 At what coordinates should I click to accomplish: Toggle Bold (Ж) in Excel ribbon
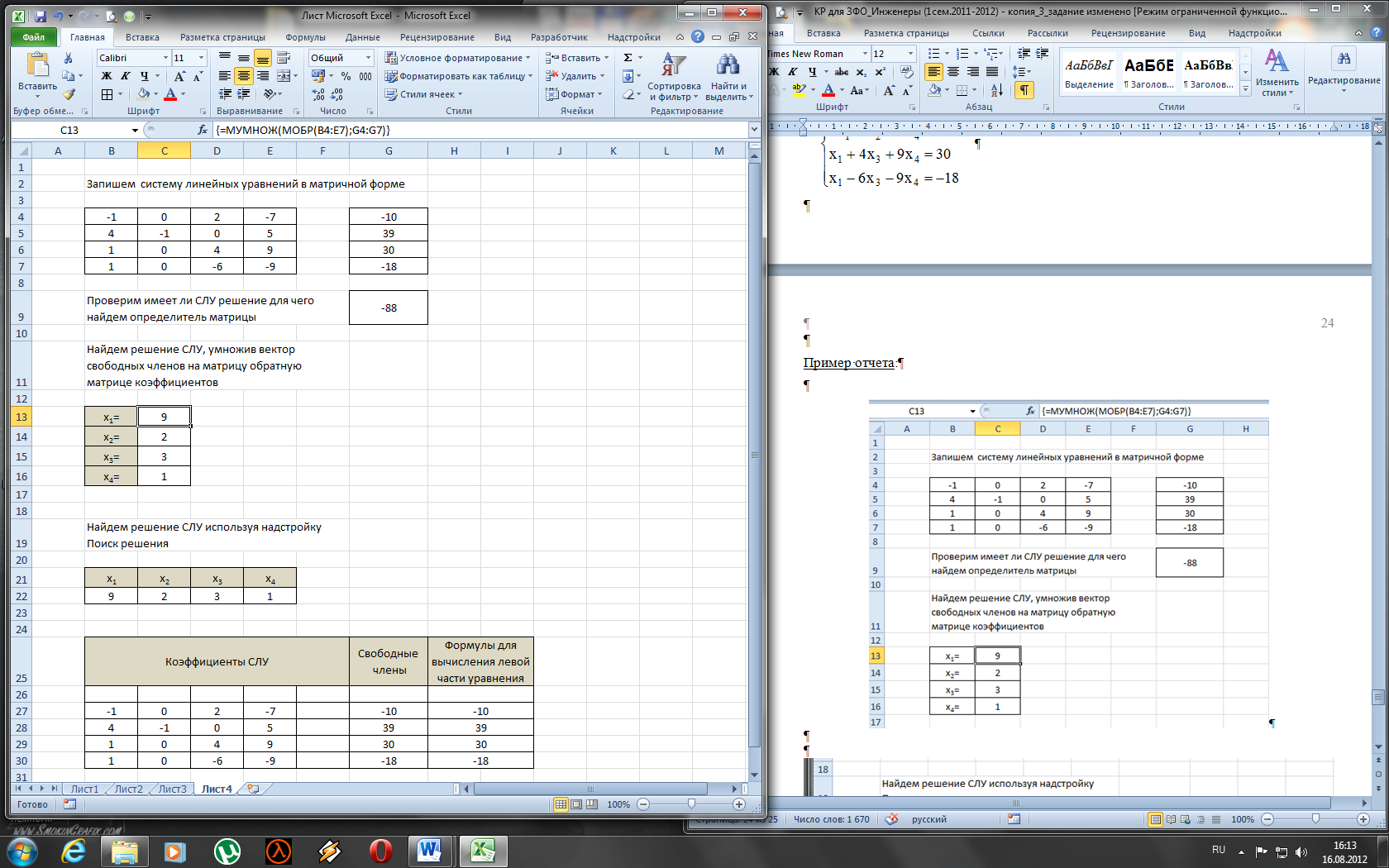107,76
